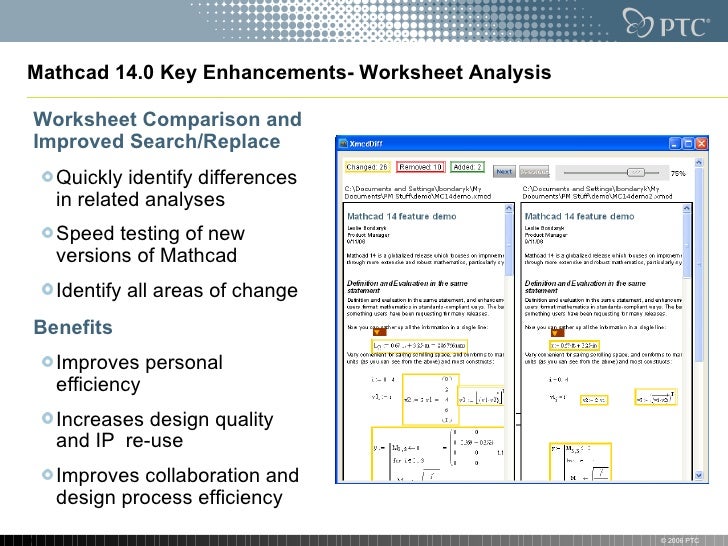Click bullet 'Improves collaboration and design process efficiency'
728x546 pixels.
(177, 486)
